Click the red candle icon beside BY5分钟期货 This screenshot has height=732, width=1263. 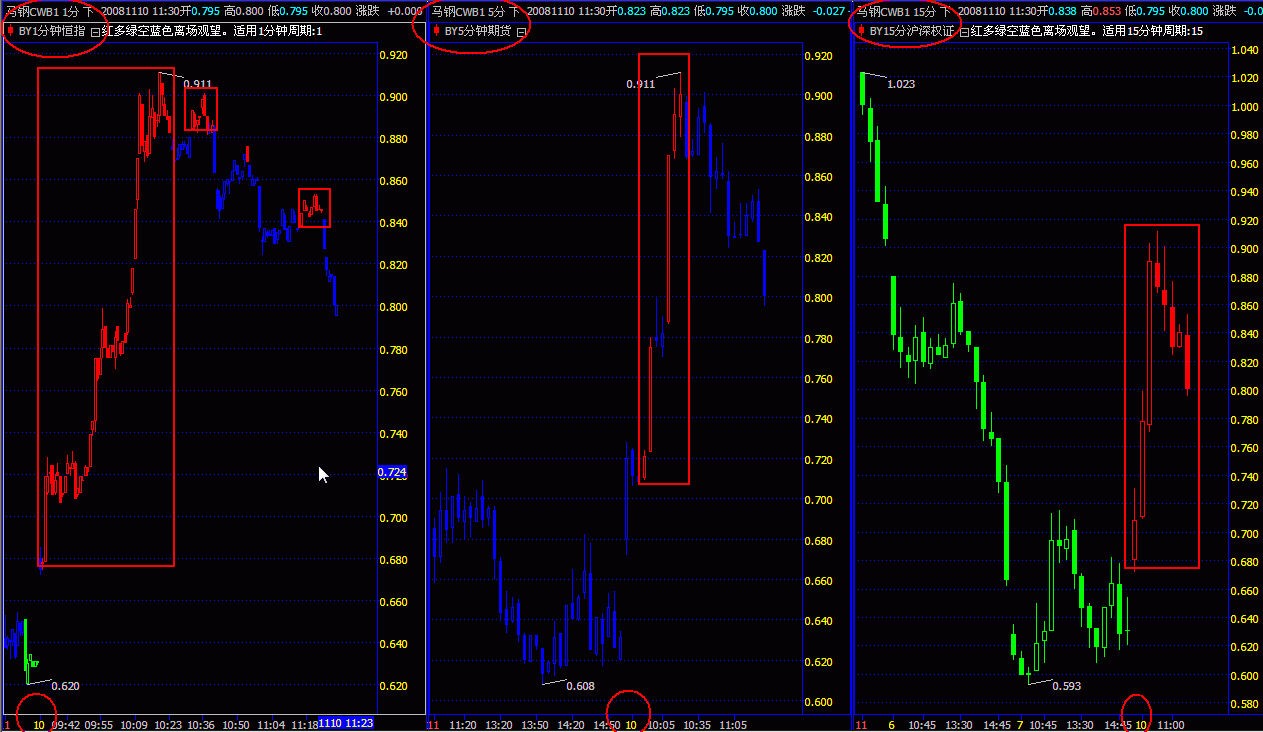(x=437, y=31)
